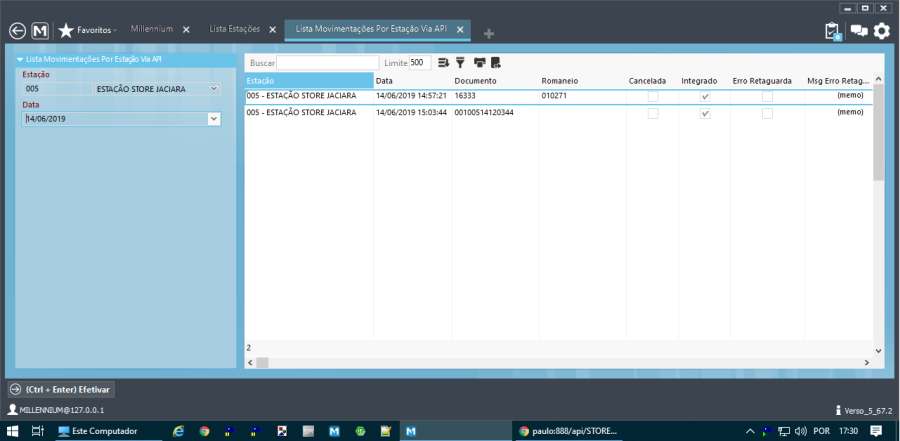Open (memo) cell for document 16333
This screenshot has width=900, height=441.
[849, 95]
